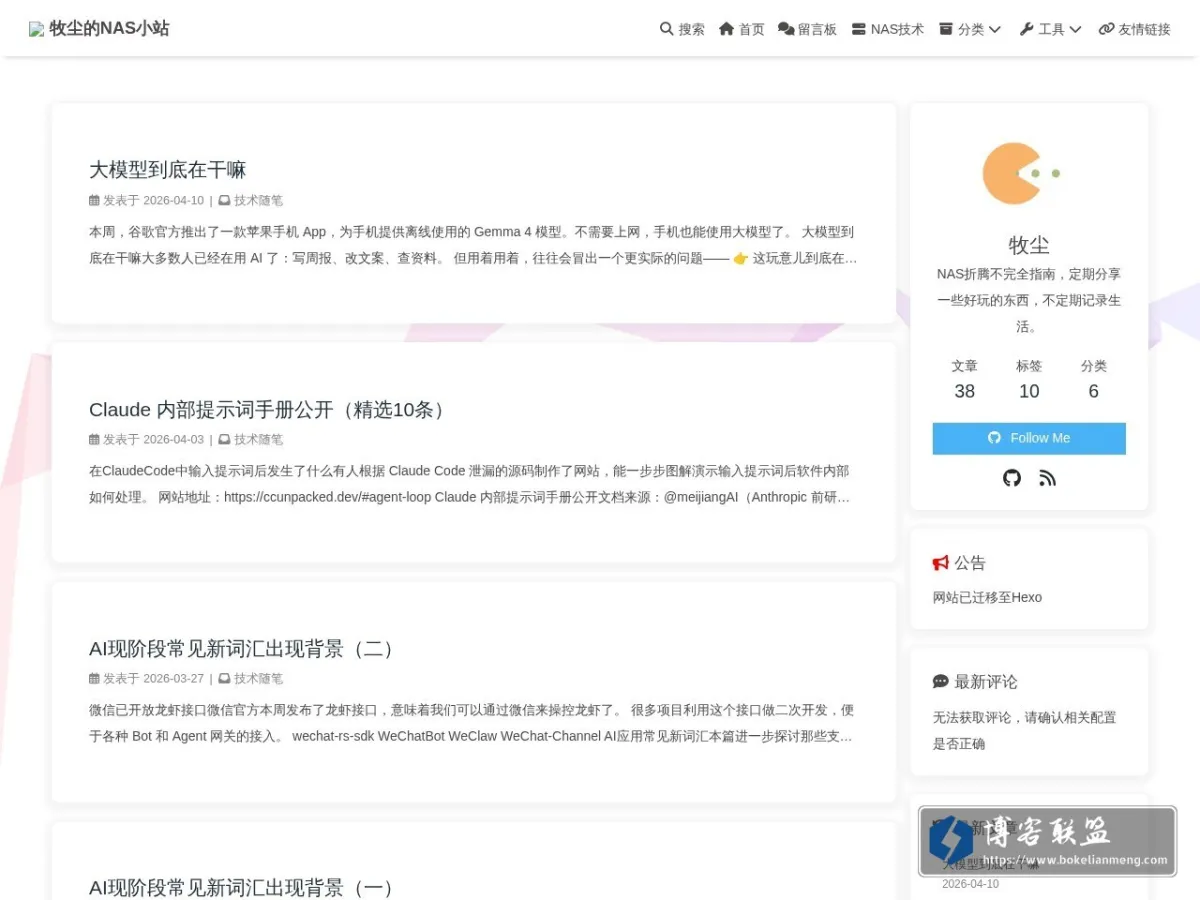Click the search magnifier icon
1200x900 pixels.
[x=667, y=29]
